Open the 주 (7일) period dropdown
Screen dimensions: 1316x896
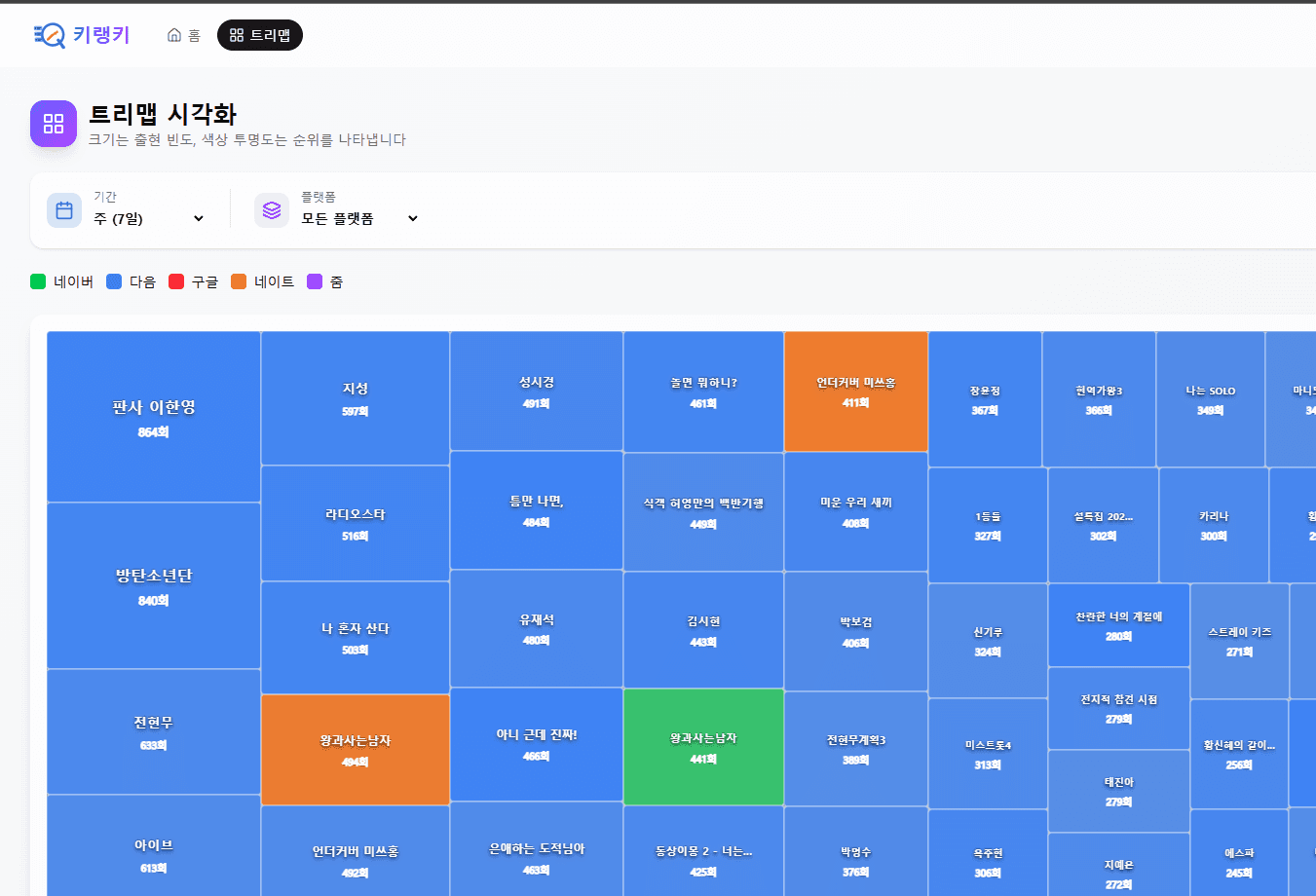148,219
